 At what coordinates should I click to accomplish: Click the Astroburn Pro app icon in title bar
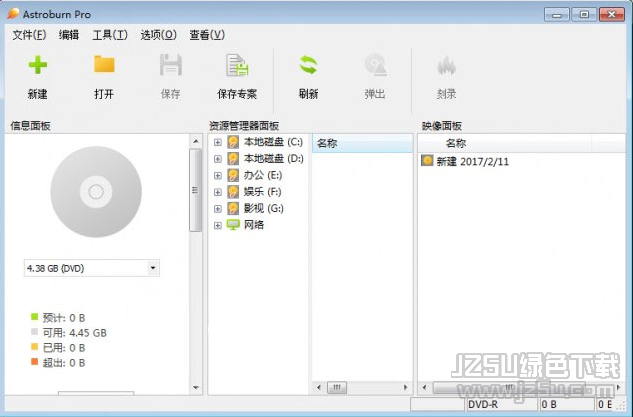point(13,14)
